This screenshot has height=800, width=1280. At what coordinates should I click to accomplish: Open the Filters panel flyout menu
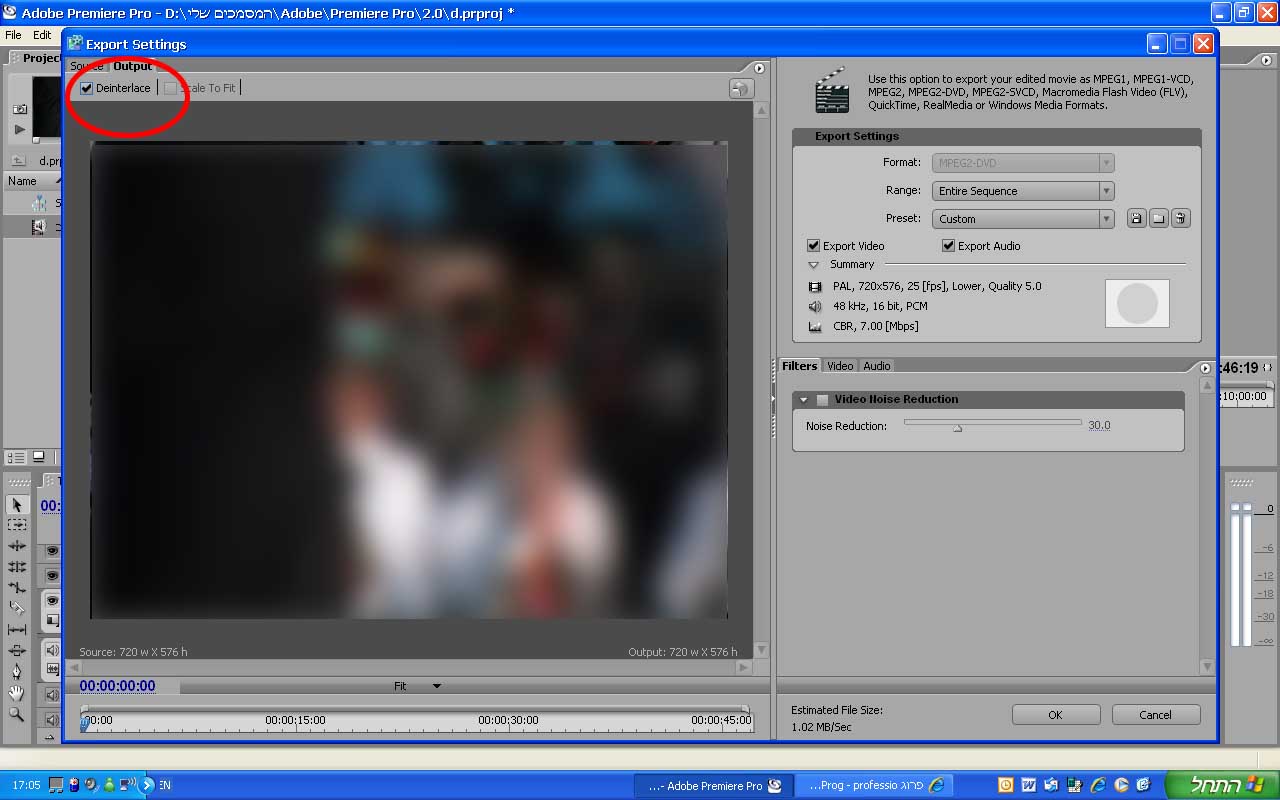pyautogui.click(x=1205, y=368)
